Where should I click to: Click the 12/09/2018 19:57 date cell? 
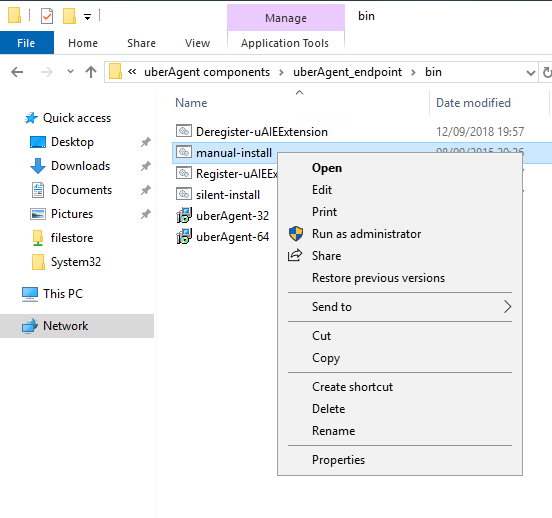480,132
